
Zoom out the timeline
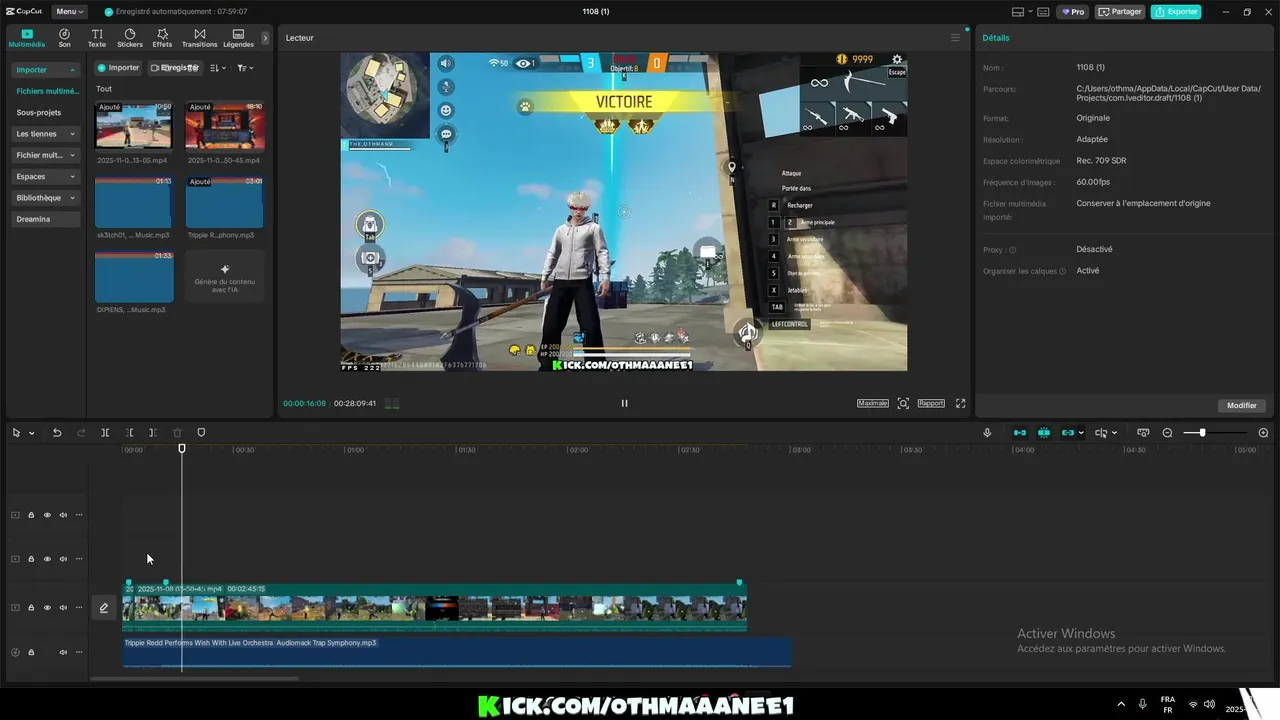1167,433
